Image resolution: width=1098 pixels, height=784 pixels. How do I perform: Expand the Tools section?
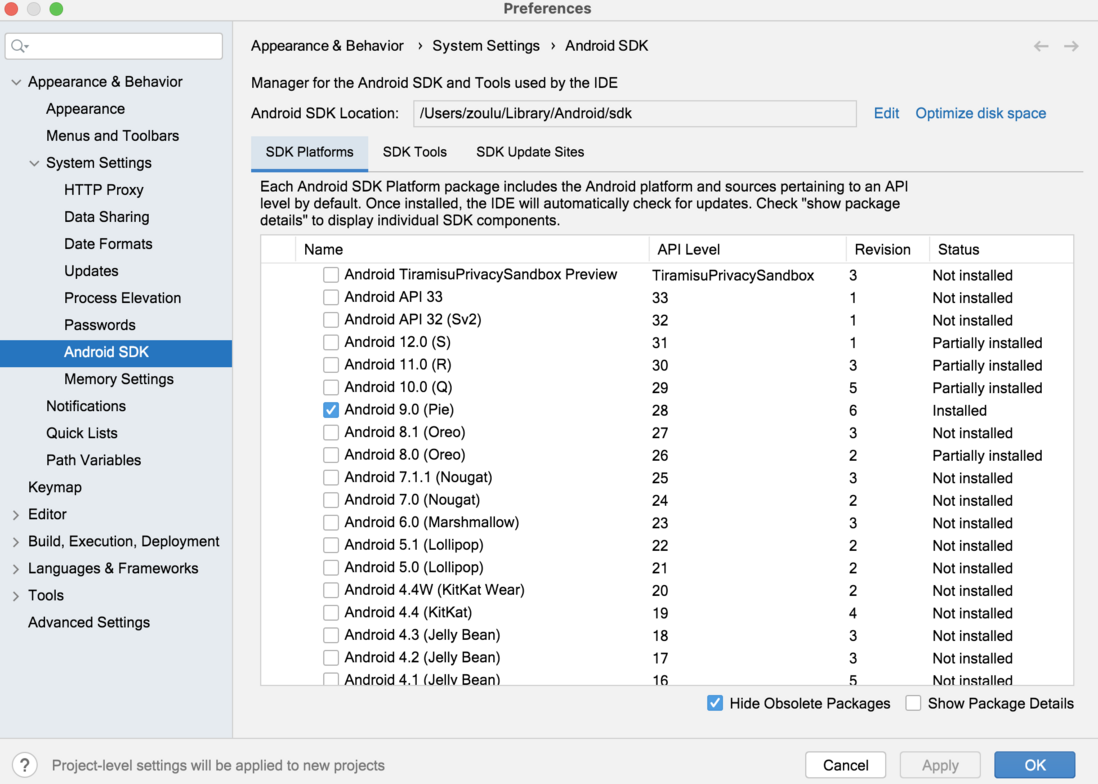click(x=16, y=596)
